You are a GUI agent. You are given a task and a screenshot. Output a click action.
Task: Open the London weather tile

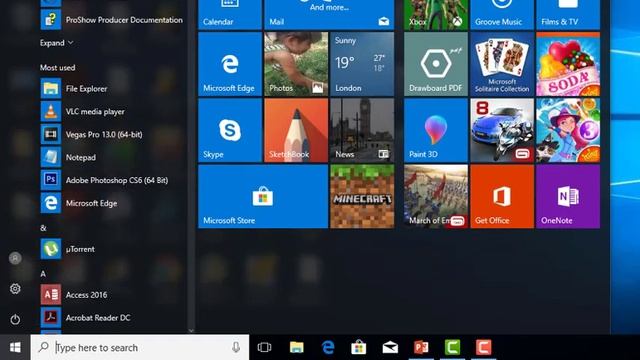[362, 64]
